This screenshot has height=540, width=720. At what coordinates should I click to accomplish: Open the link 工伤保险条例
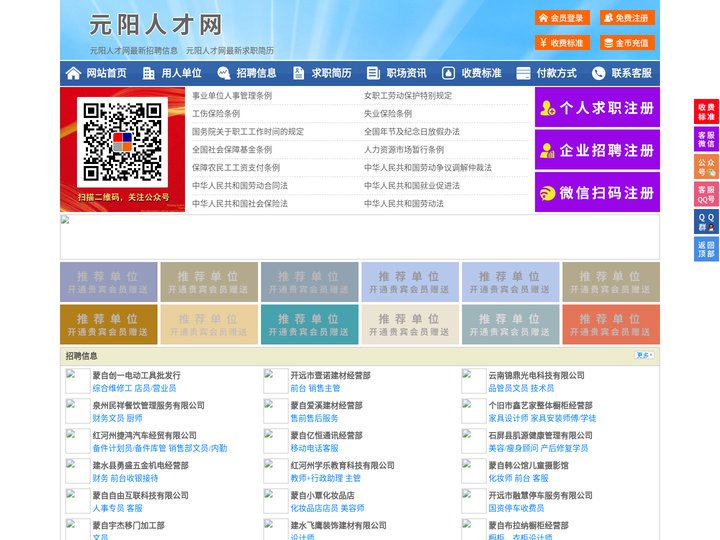coord(216,113)
